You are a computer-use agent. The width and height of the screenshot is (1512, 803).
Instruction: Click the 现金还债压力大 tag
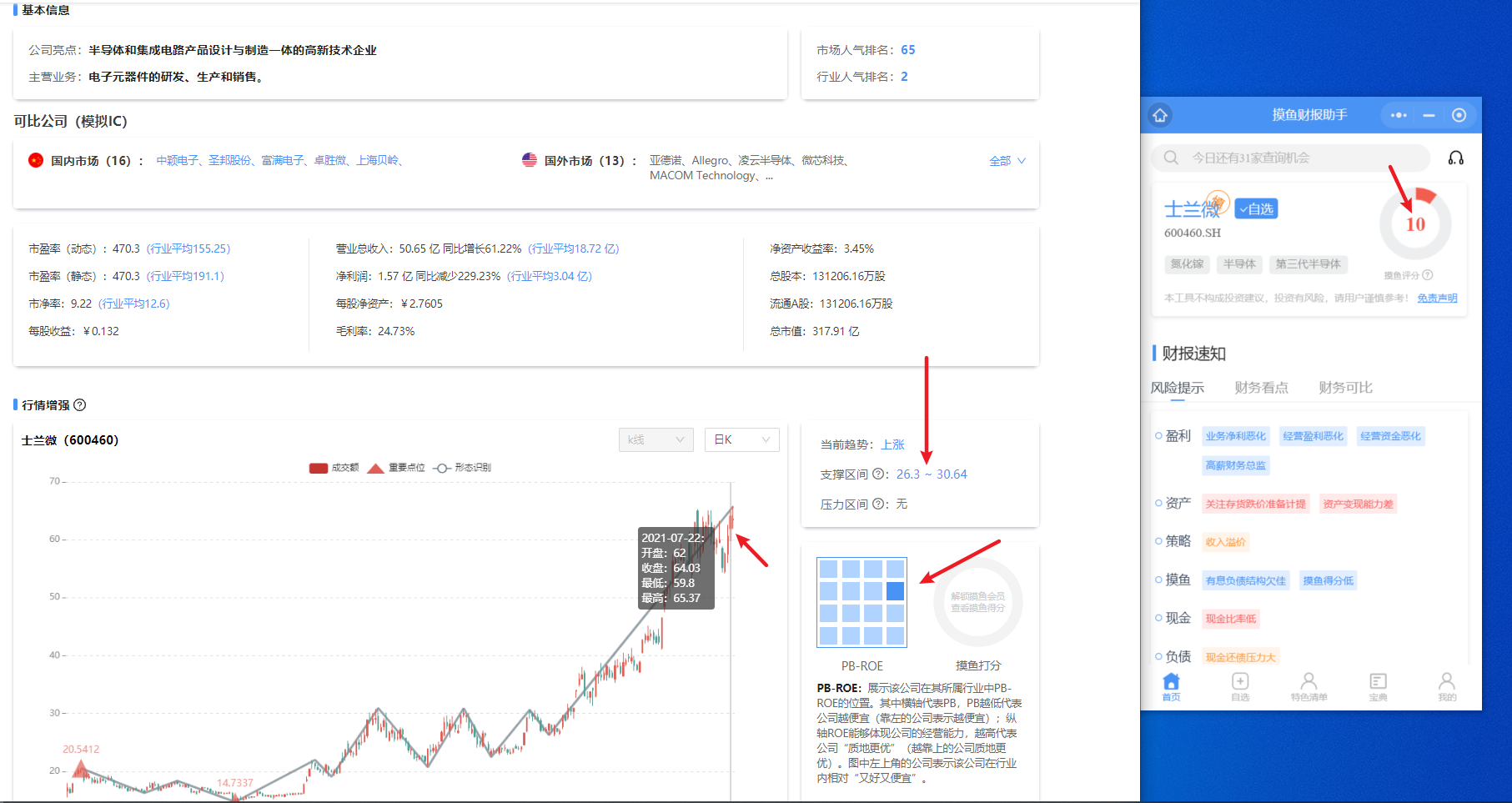tap(1240, 657)
